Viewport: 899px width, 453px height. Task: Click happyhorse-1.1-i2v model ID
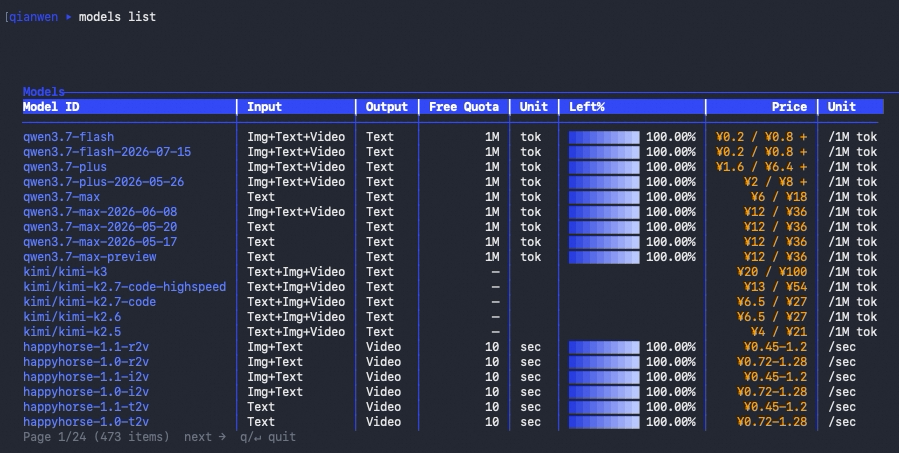coord(86,376)
